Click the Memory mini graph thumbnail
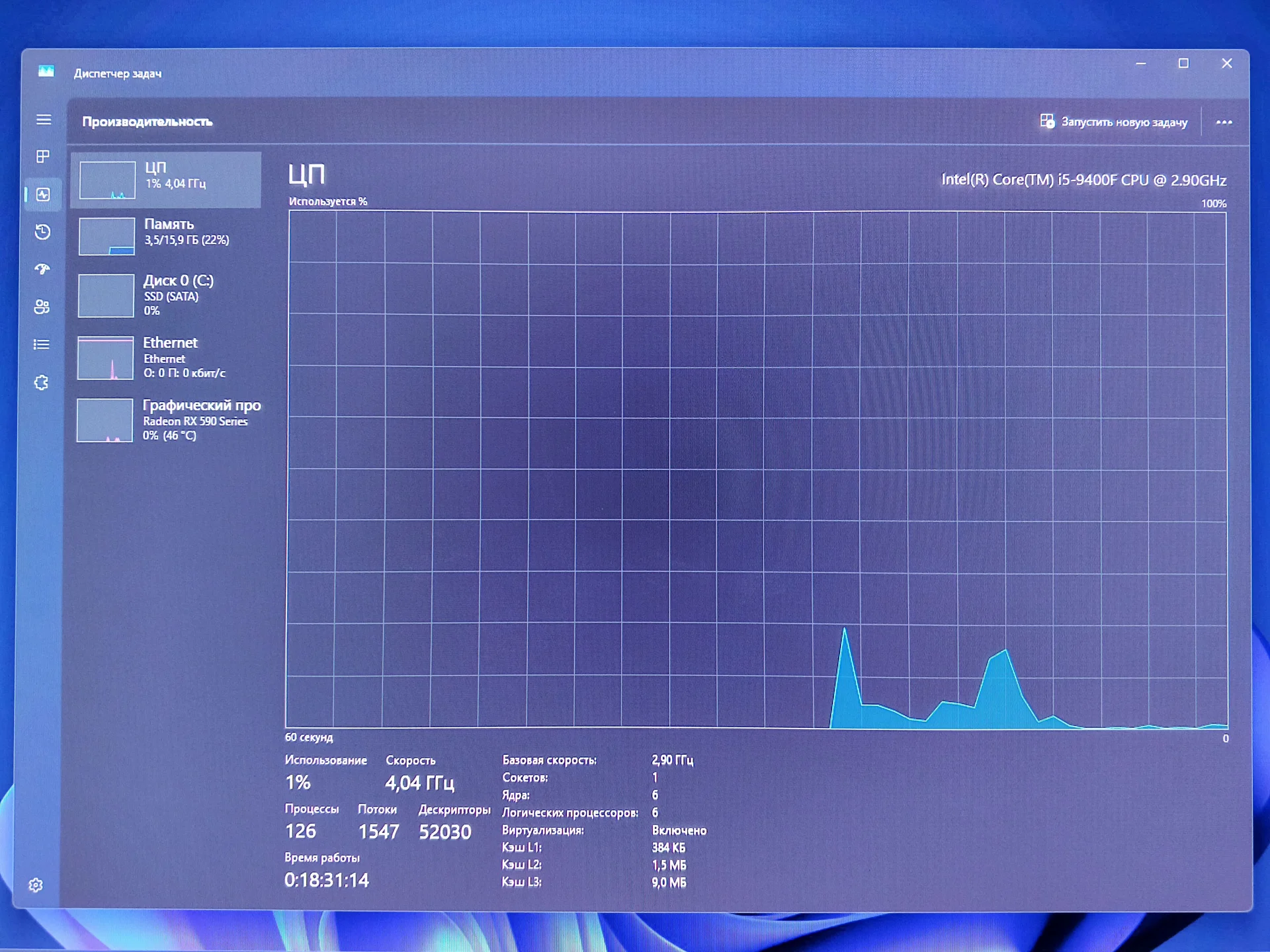Image resolution: width=1270 pixels, height=952 pixels. [106, 236]
